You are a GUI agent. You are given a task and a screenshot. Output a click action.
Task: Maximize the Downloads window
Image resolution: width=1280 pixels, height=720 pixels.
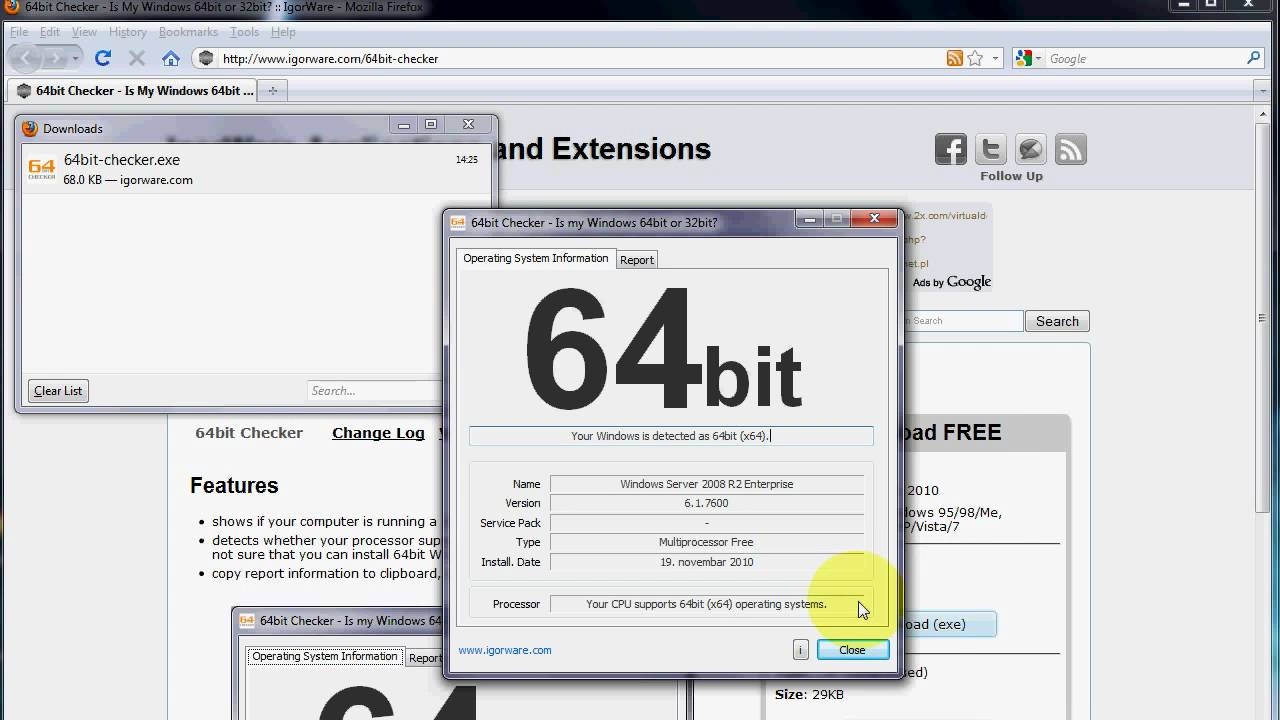point(431,125)
